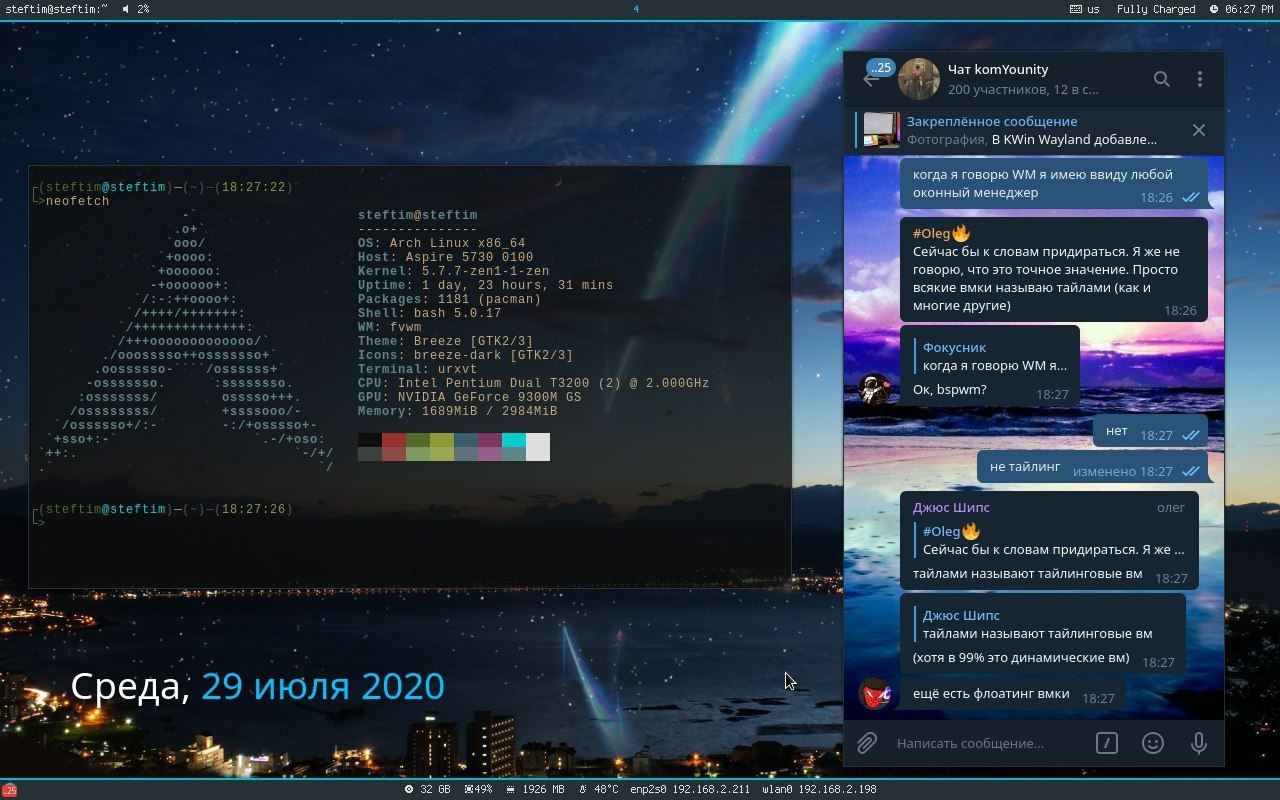Click the pinned message photo thumbnail
The height and width of the screenshot is (800, 1280).
coord(881,130)
